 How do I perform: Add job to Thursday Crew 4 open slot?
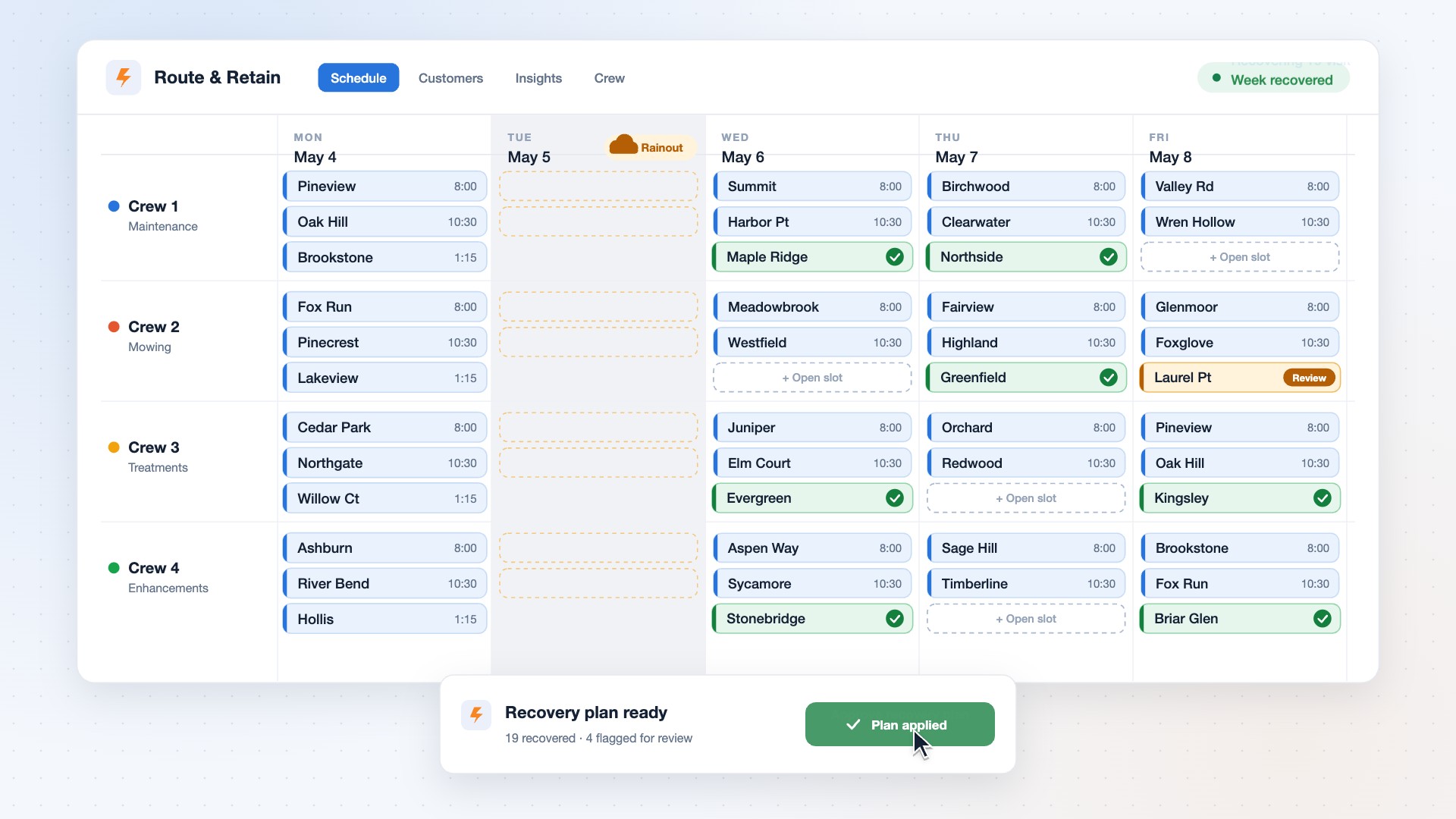coord(1026,619)
